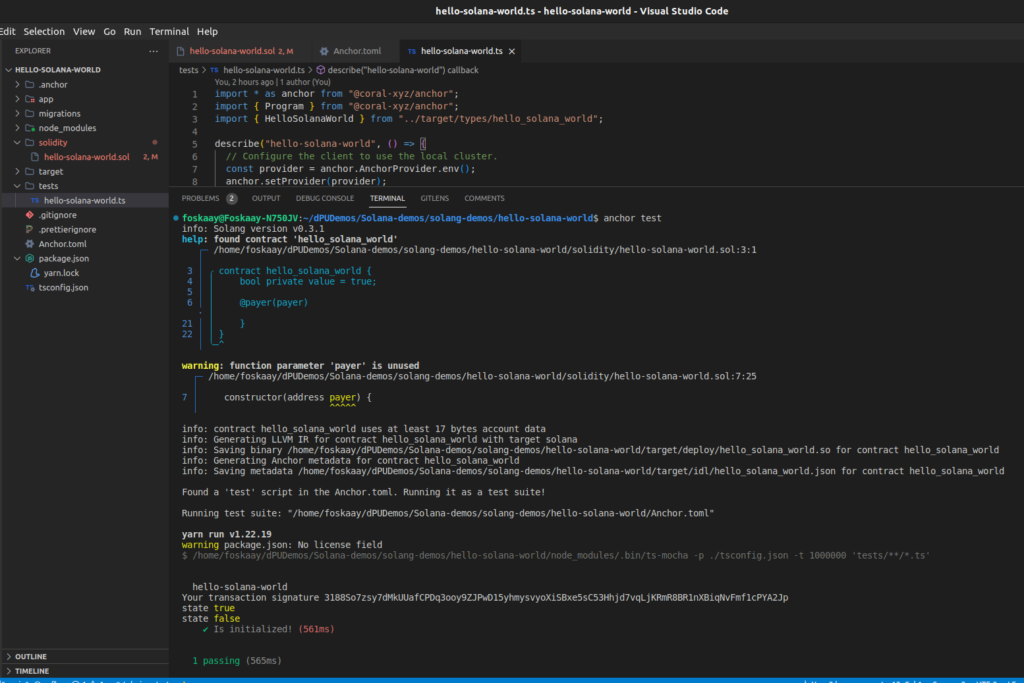Click blue command decoration dot in terminal
Screen dimensions: 1024x683
point(176,218)
